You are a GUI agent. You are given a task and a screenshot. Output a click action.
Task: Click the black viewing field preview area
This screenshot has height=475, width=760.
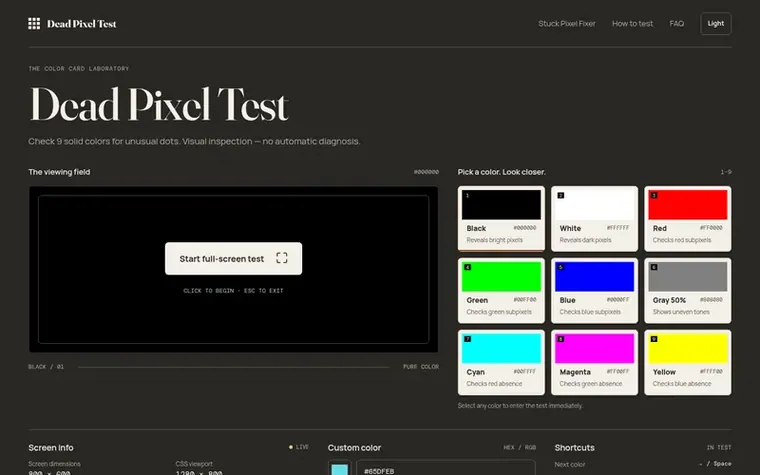(x=233, y=269)
